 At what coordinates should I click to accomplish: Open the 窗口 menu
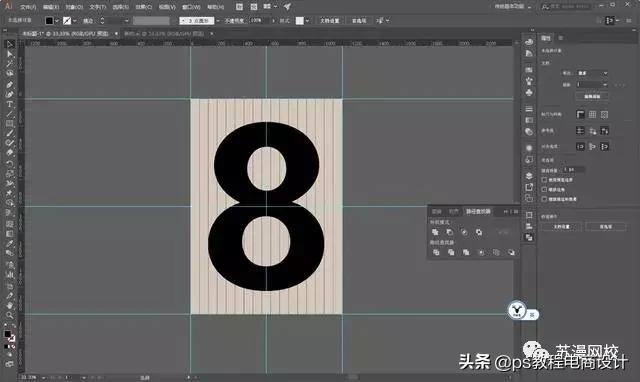[191, 7]
